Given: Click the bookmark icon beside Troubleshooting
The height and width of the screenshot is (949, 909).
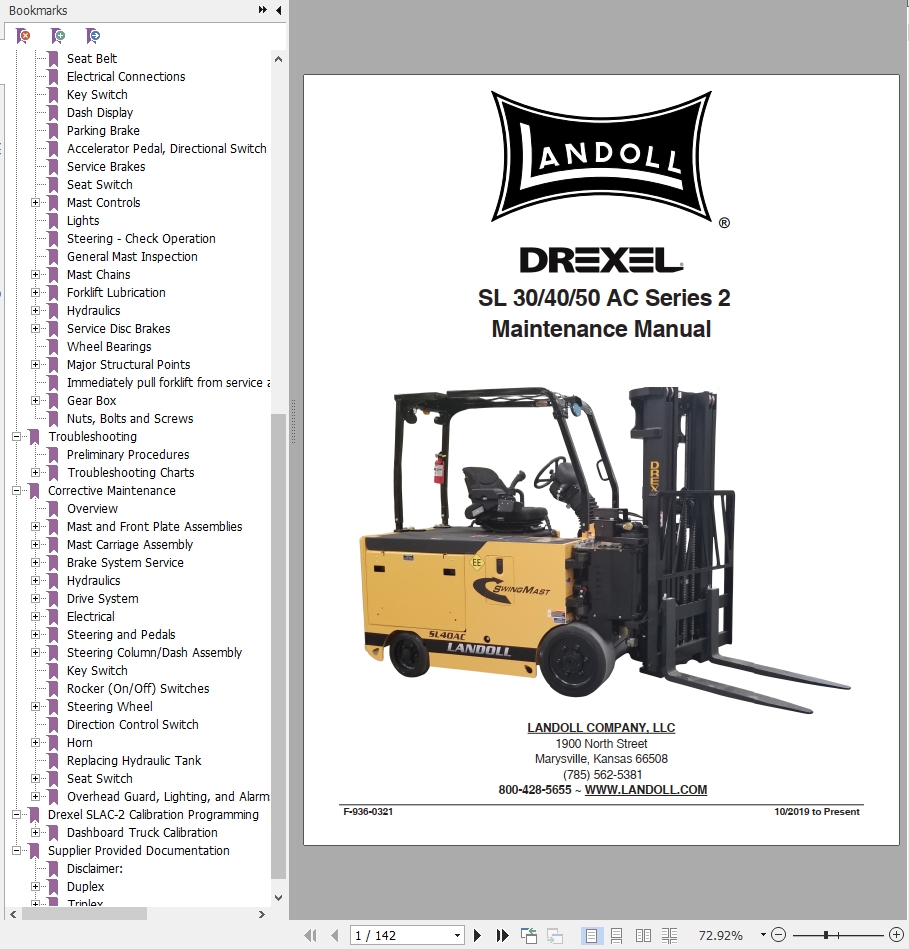Looking at the screenshot, I should (34, 437).
